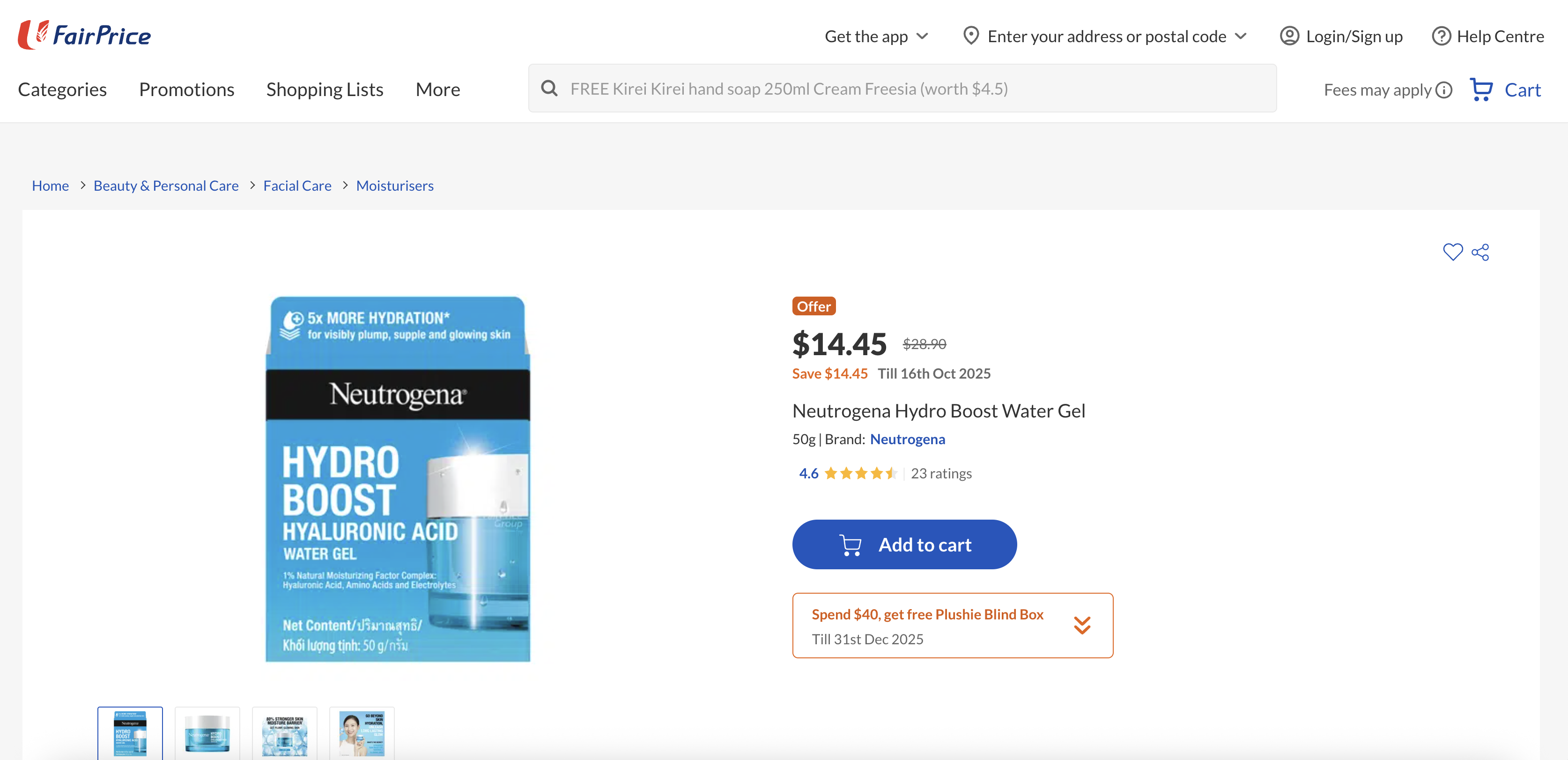Add product to wishlist heart
The height and width of the screenshot is (760, 1568).
pos(1453,252)
